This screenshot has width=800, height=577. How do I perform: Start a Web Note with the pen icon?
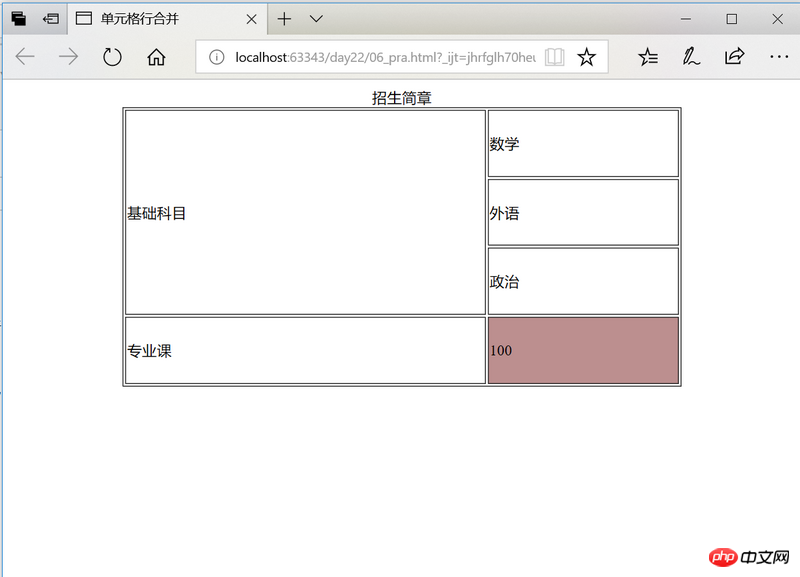click(x=690, y=57)
